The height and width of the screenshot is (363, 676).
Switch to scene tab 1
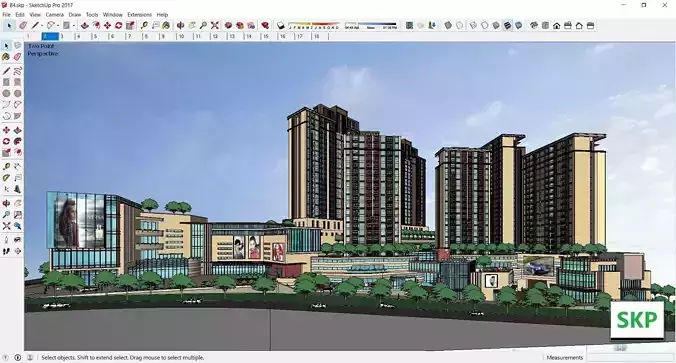click(33, 36)
